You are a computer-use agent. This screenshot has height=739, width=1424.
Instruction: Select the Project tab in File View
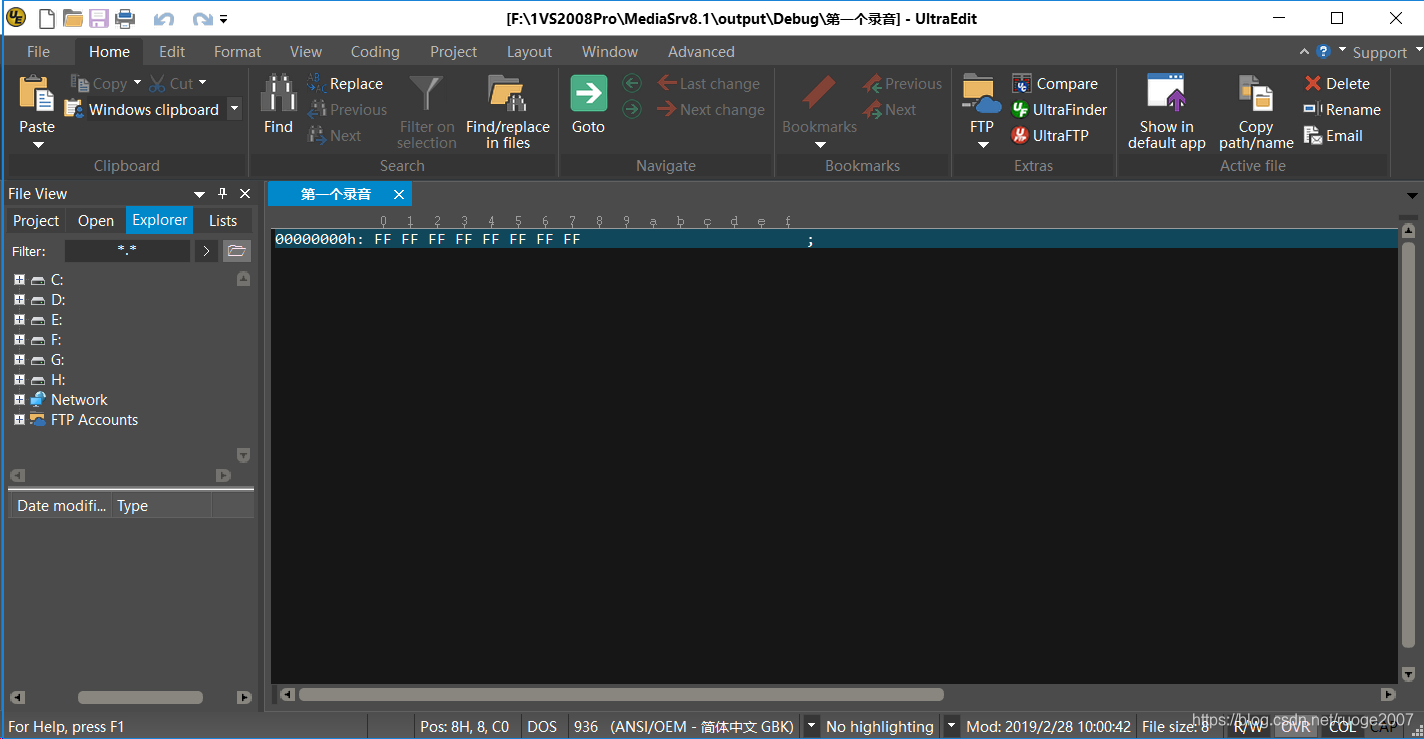36,221
